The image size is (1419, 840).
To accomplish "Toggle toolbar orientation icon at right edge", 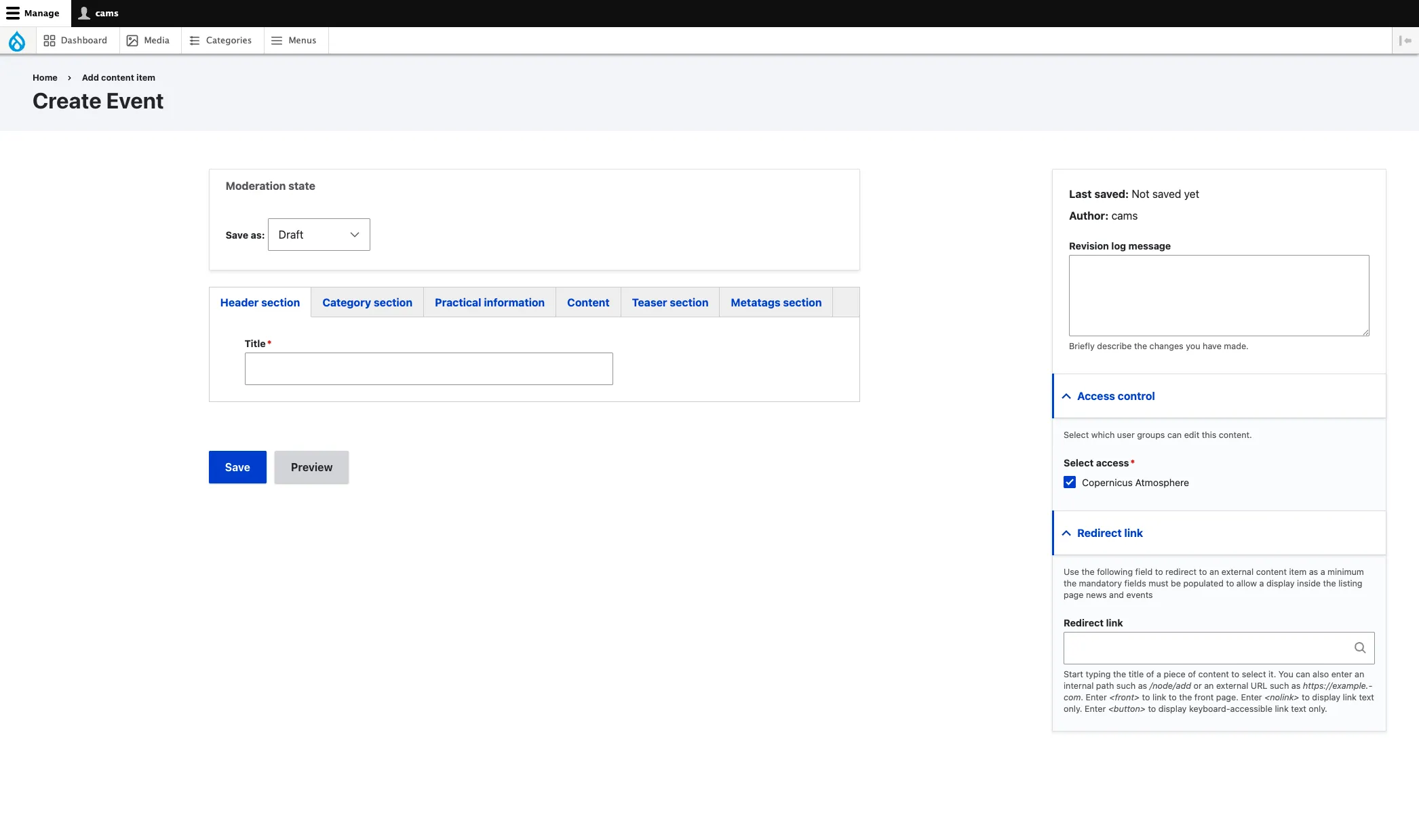I will click(x=1405, y=41).
